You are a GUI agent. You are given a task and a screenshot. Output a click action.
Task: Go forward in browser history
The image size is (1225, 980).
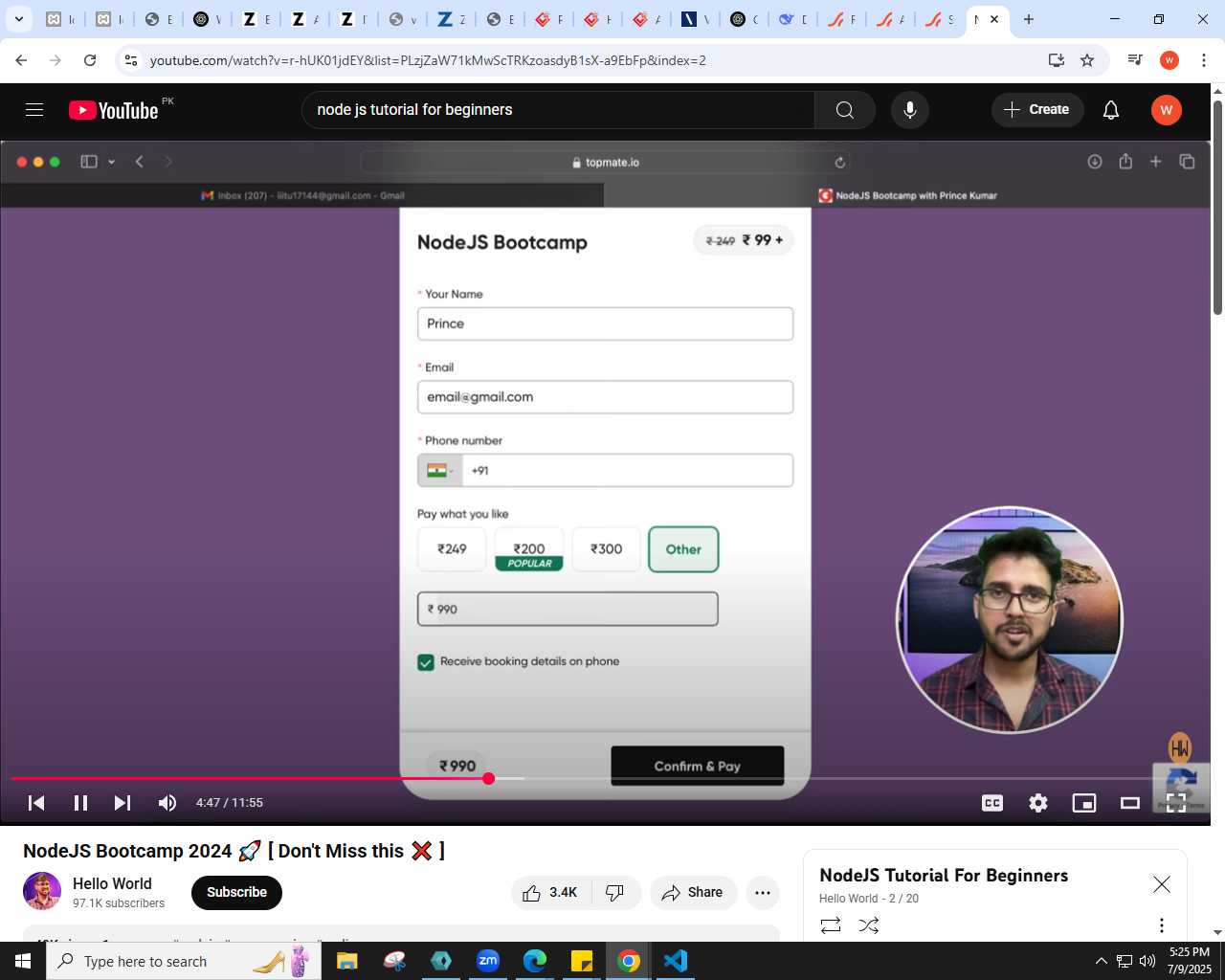[x=56, y=60]
